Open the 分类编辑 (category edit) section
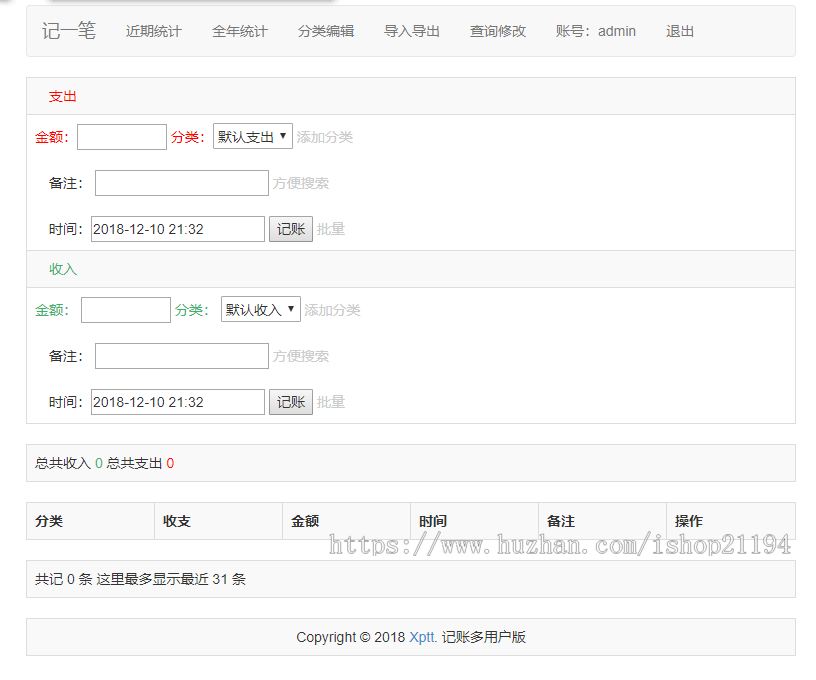Screen dimensions: 816x680 [324, 31]
